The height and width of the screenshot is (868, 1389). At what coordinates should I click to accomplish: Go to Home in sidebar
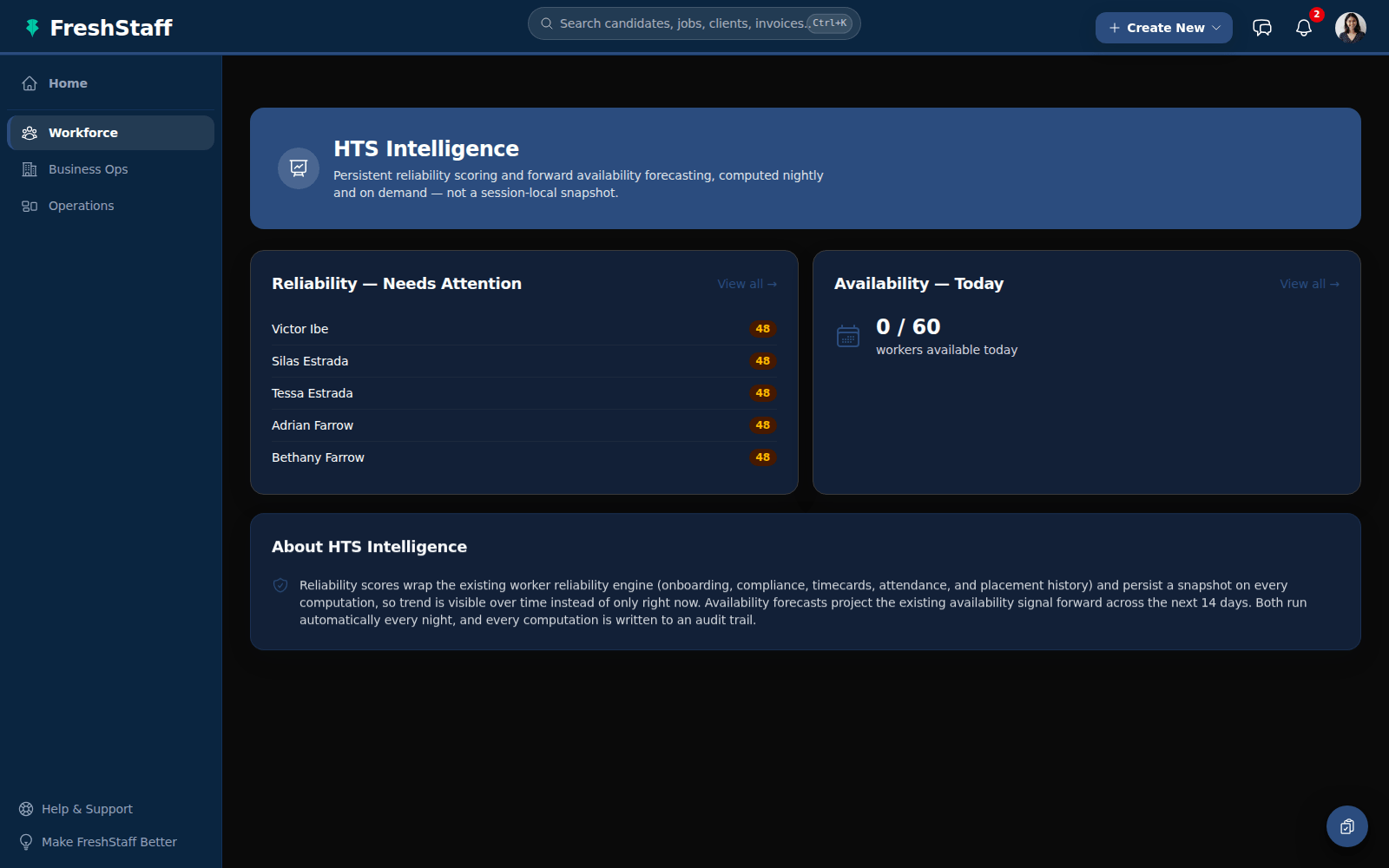[x=110, y=83]
